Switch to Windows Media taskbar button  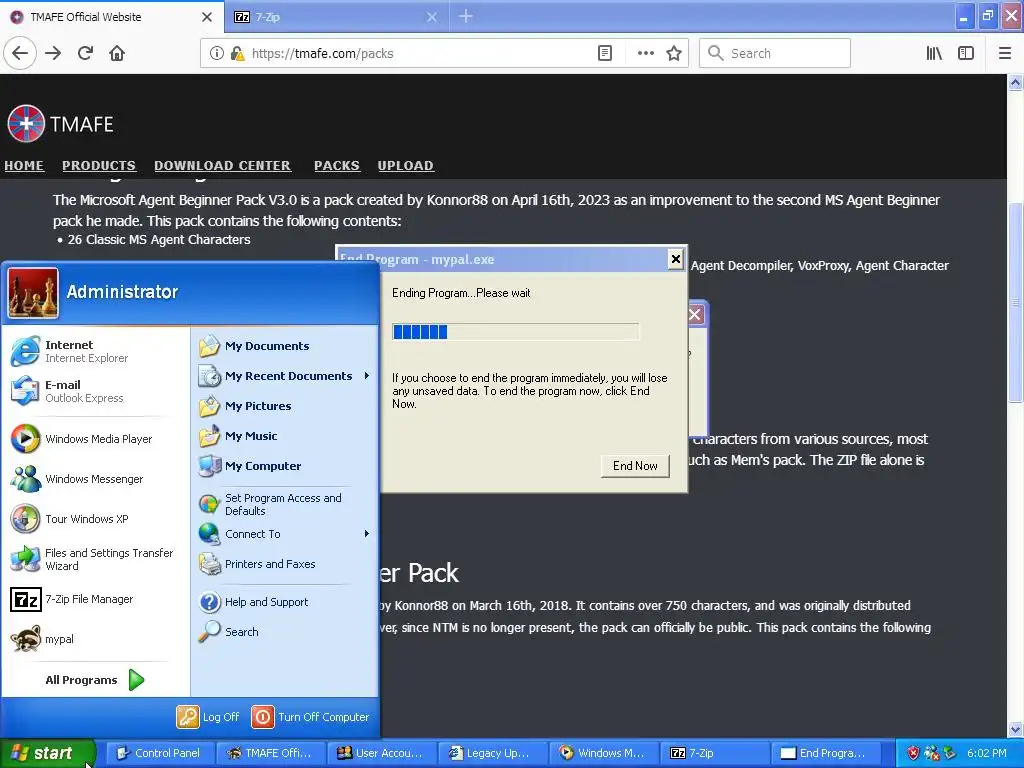[603, 753]
